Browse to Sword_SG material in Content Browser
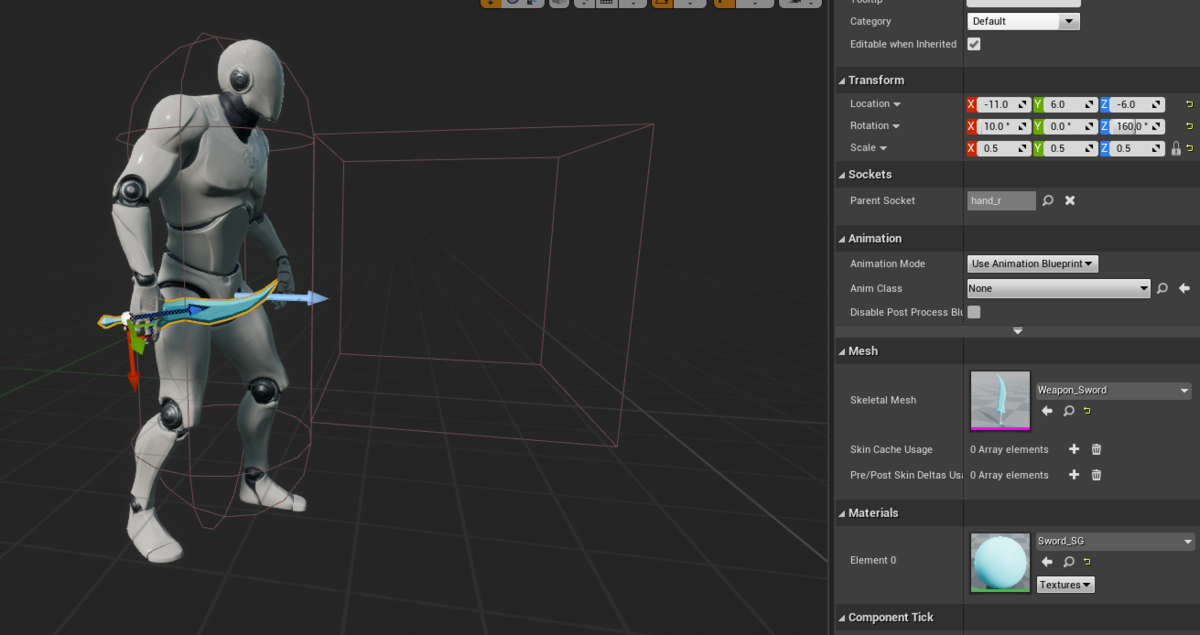 [1069, 562]
